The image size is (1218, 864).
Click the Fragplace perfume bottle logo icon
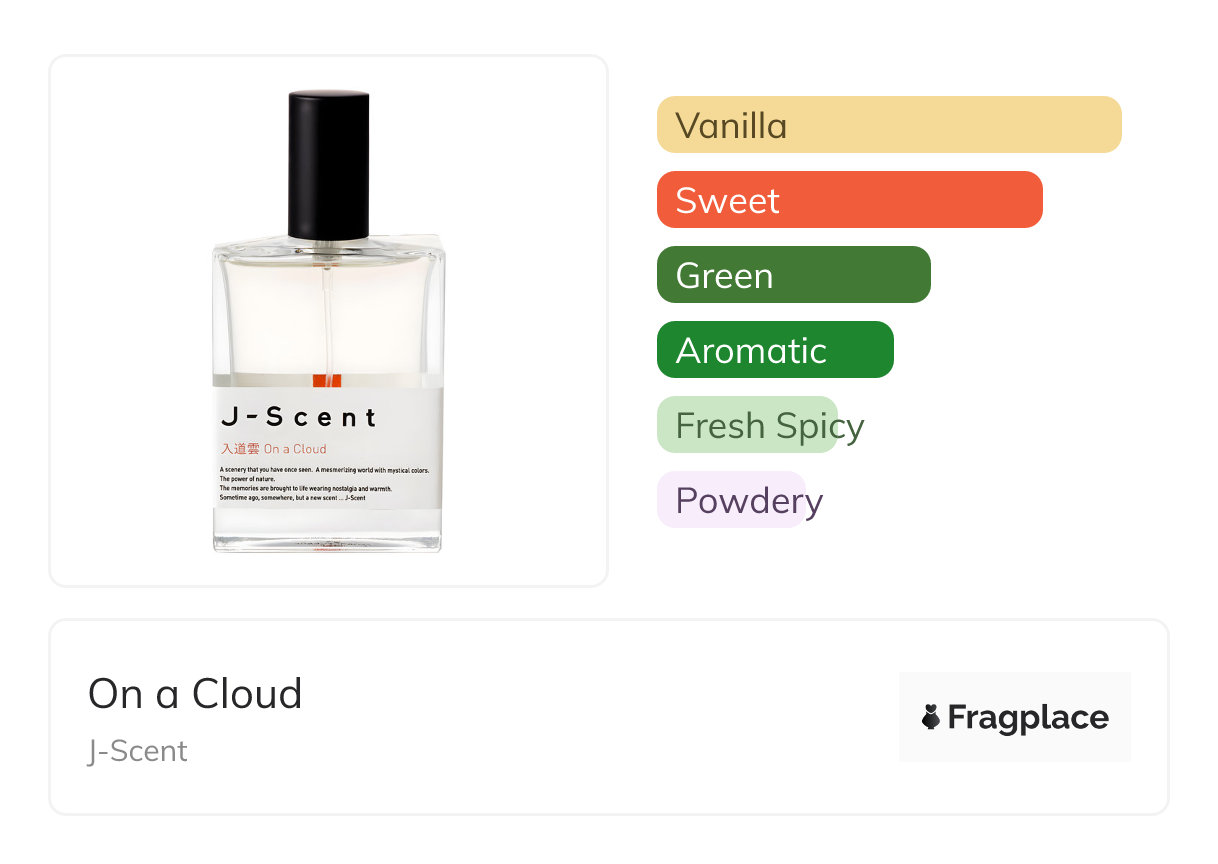(931, 717)
